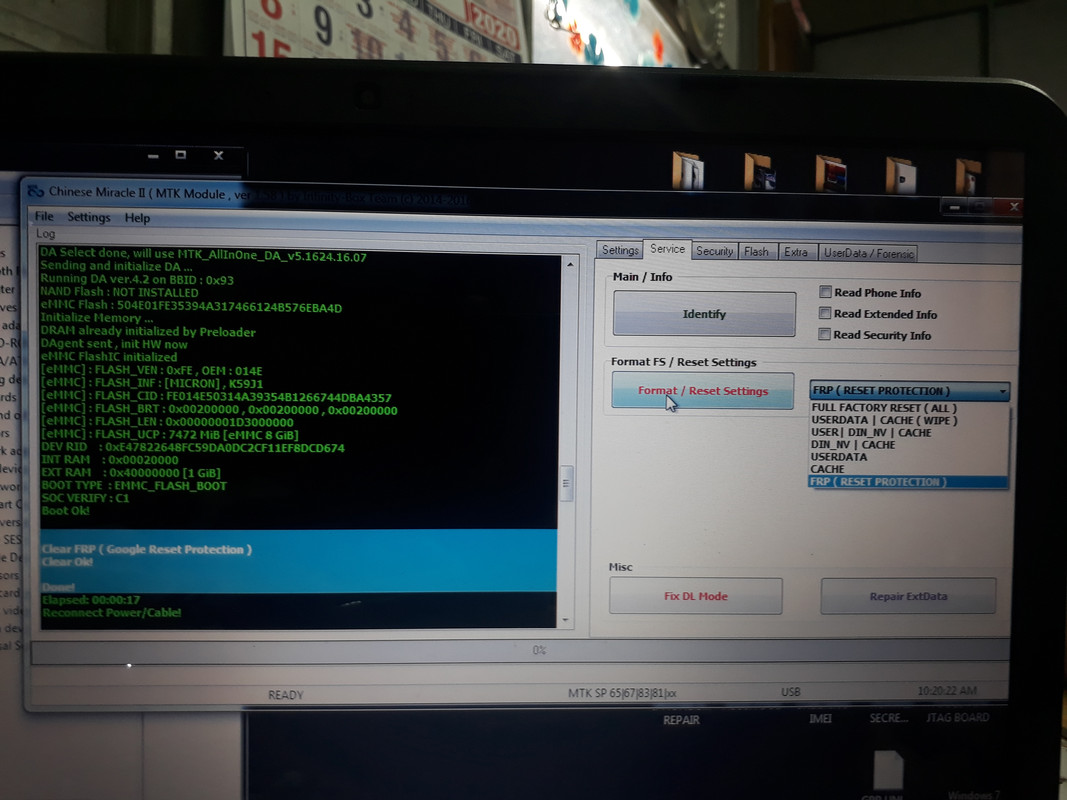Click 'Reconnect Power/Cable!' log line
1067x800 pixels.
click(111, 612)
